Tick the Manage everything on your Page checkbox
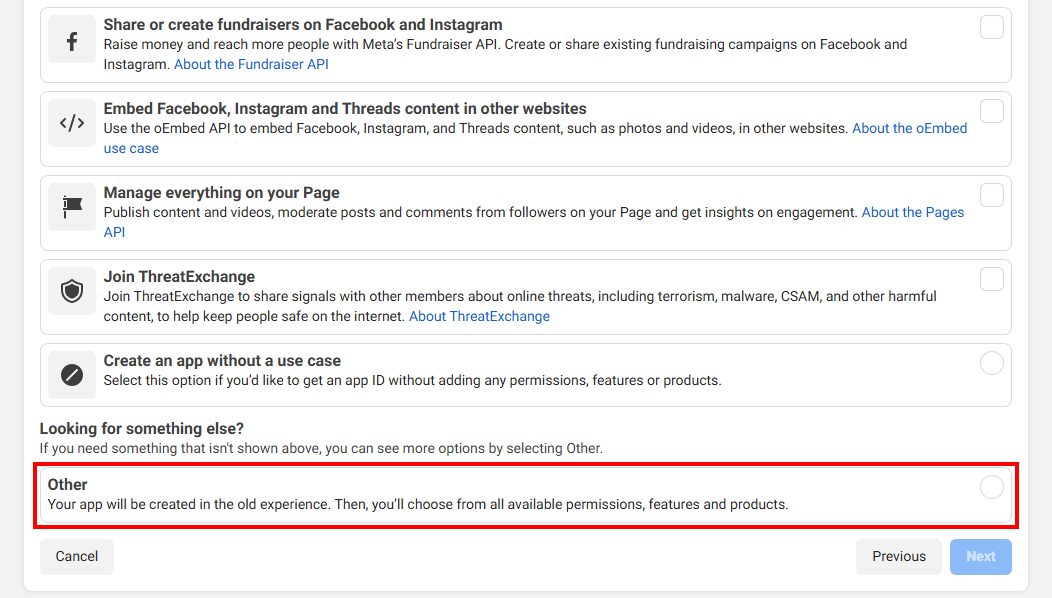Screen dimensions: 1052x598 coord(992,195)
